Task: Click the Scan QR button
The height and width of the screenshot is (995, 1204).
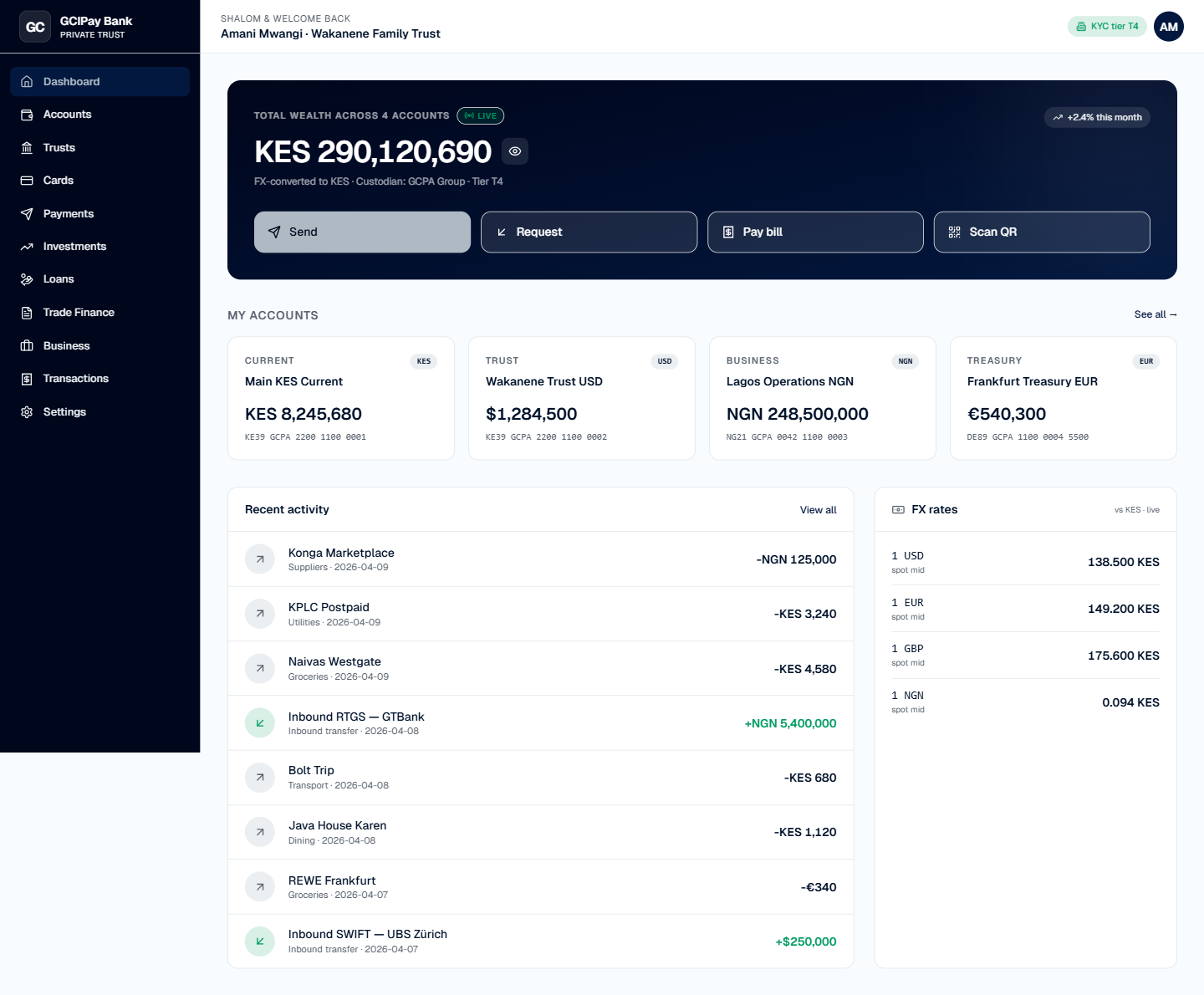Action: [1042, 232]
